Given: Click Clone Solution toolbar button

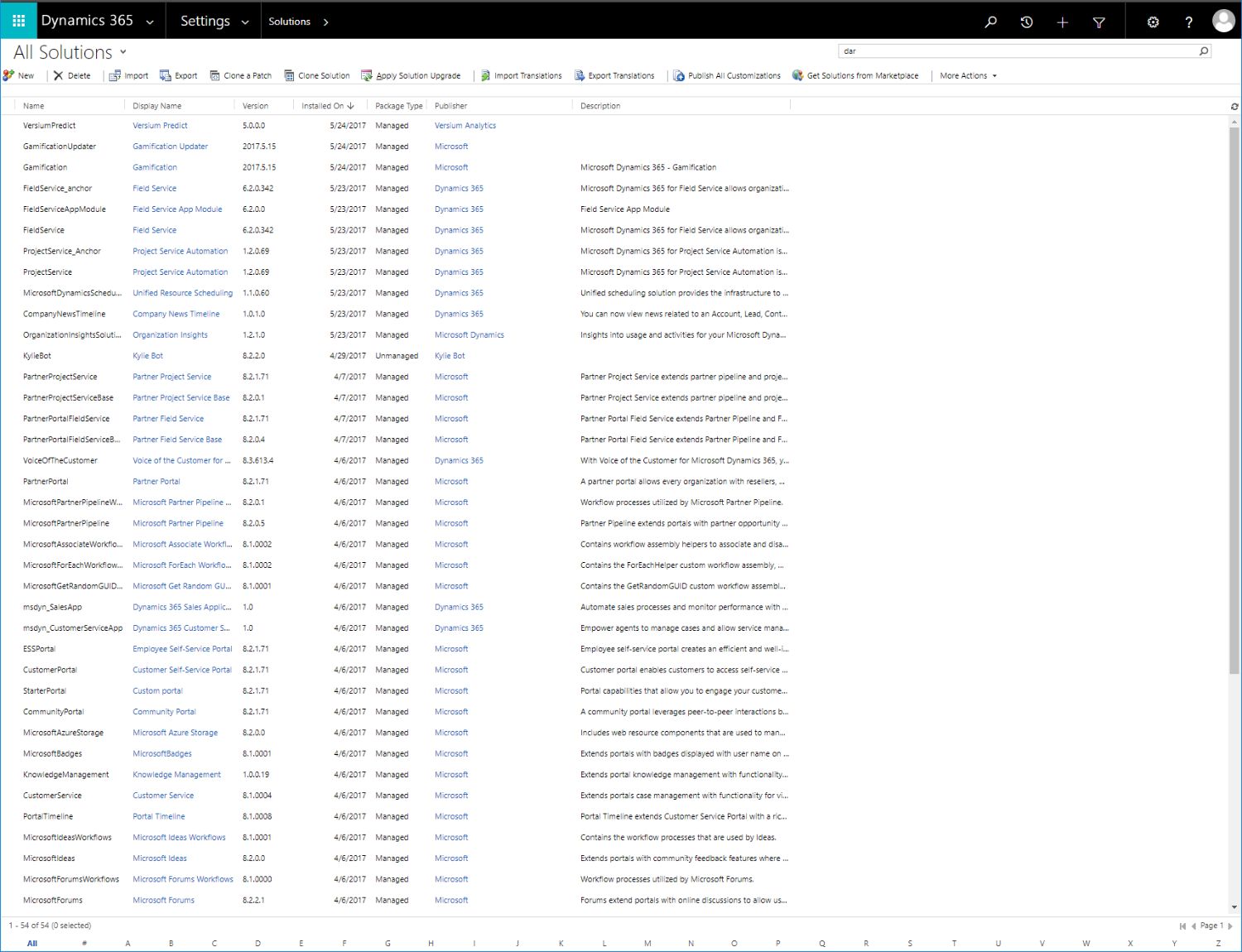Looking at the screenshot, I should [x=317, y=75].
